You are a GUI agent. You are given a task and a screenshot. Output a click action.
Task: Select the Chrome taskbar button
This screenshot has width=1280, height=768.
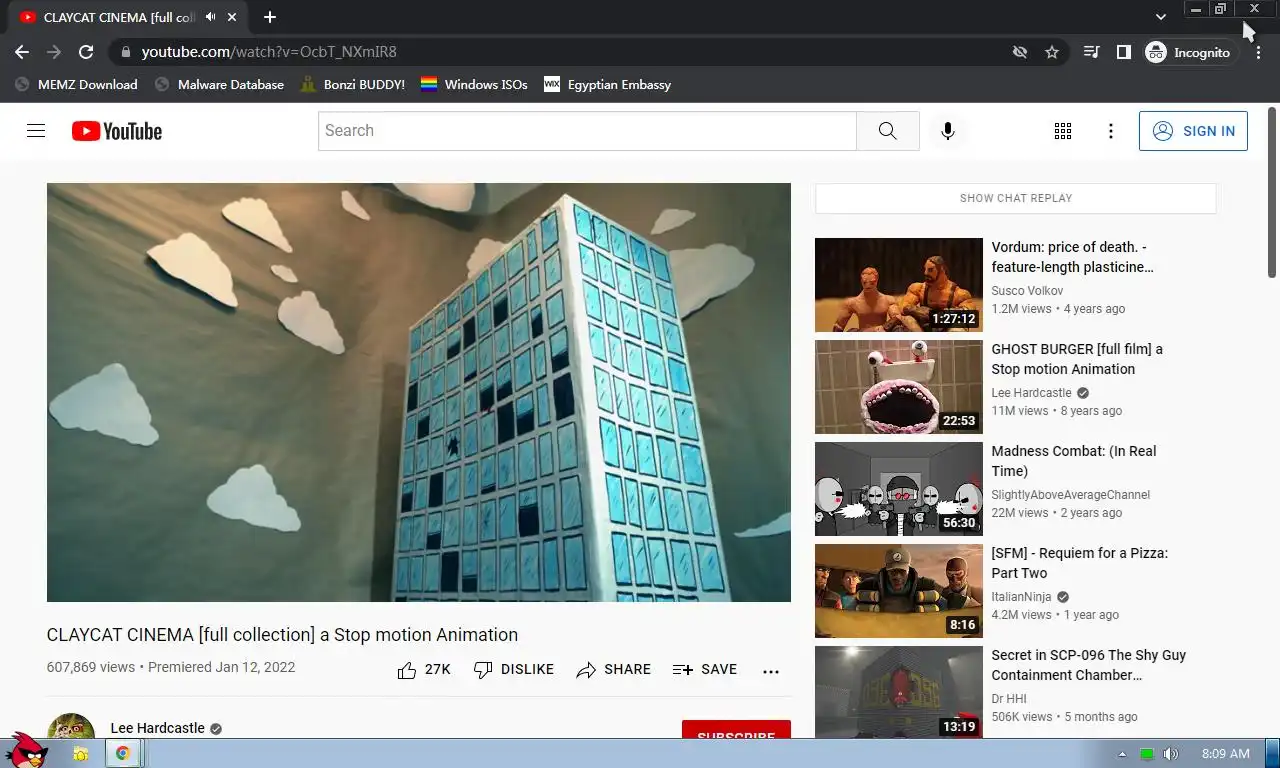click(123, 754)
